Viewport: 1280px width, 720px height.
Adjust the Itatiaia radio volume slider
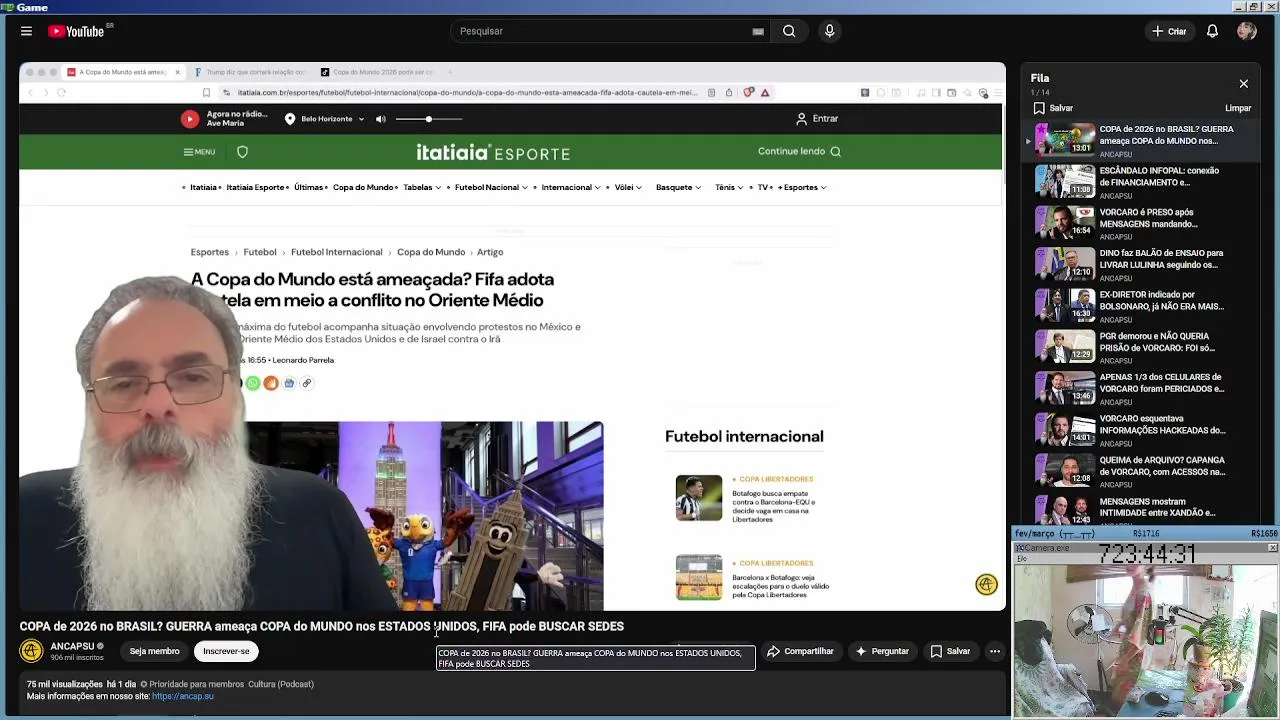(x=429, y=119)
